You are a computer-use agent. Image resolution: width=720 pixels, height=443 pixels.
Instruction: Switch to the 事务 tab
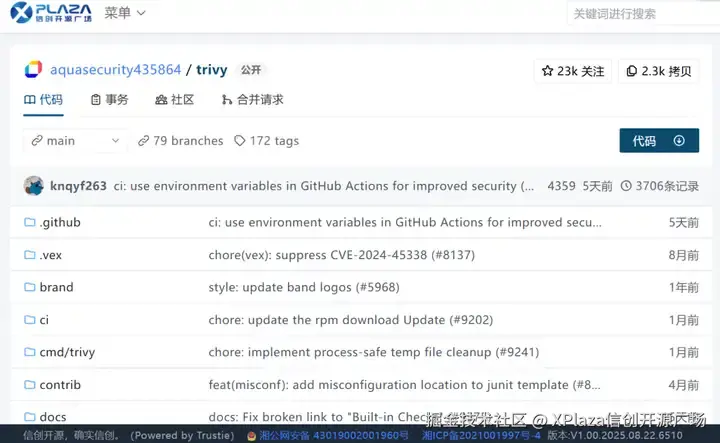click(x=110, y=100)
